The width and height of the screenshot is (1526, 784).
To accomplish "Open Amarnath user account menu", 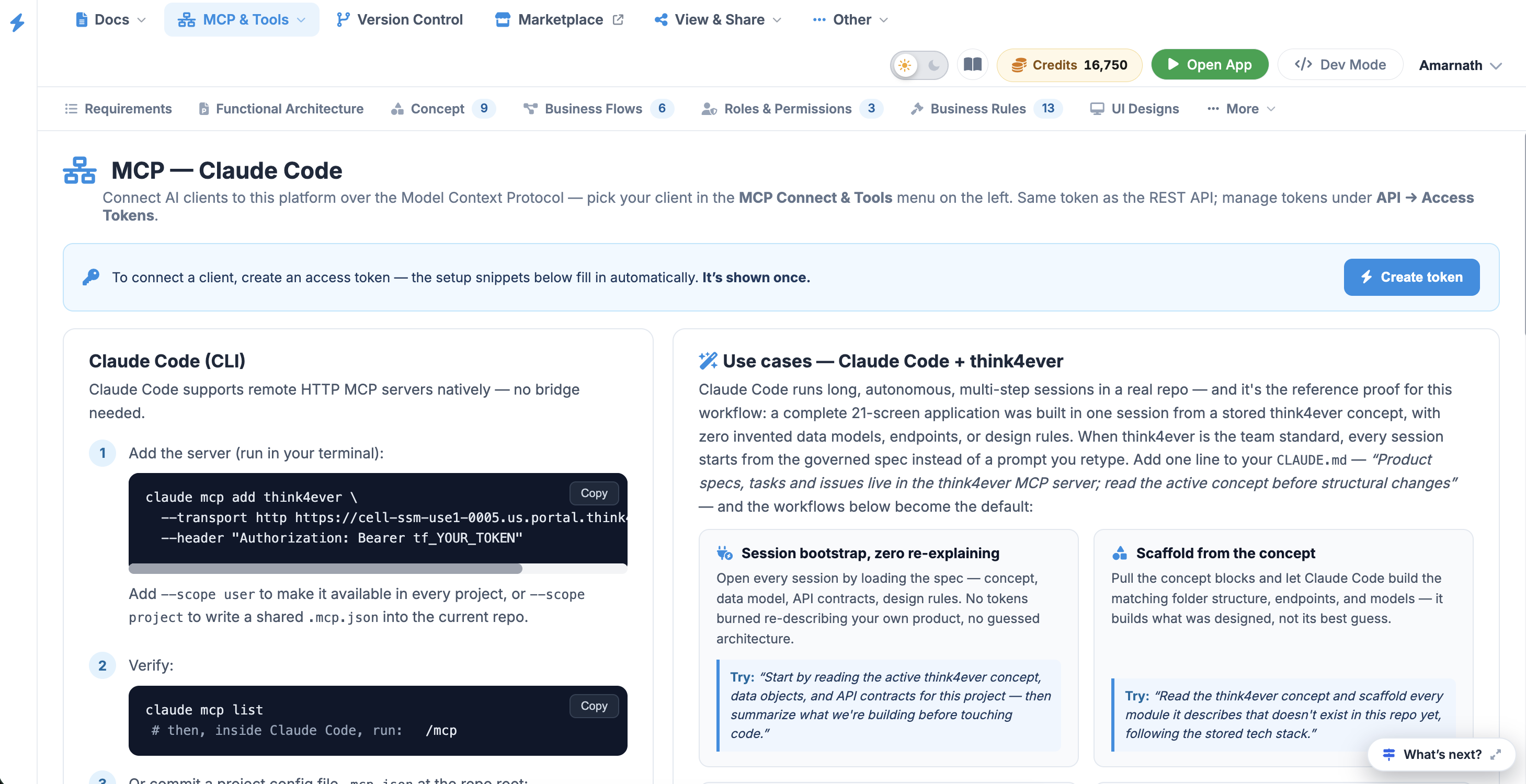I will coord(1460,65).
